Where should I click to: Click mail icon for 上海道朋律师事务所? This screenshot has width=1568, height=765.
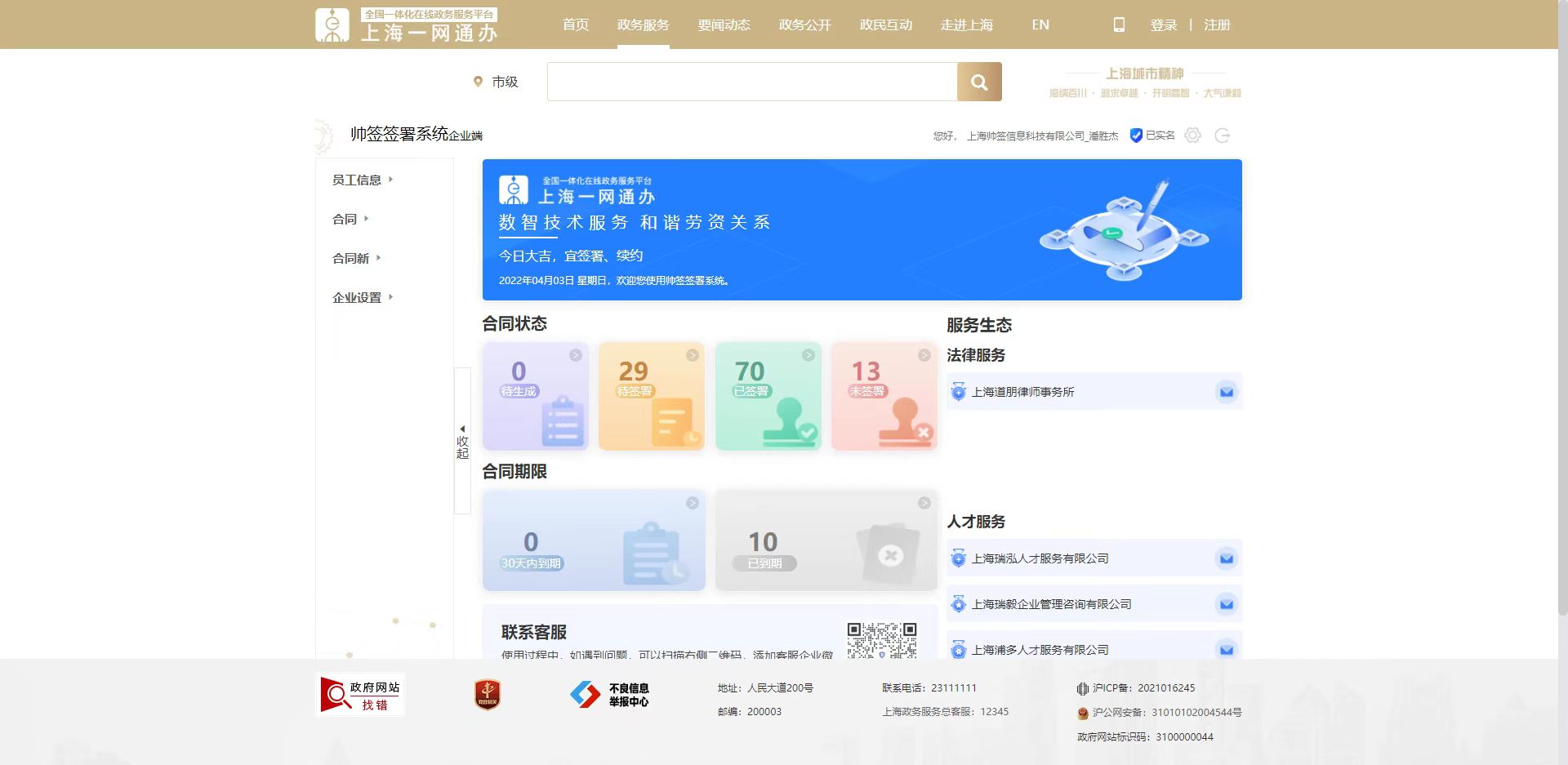[x=1226, y=392]
